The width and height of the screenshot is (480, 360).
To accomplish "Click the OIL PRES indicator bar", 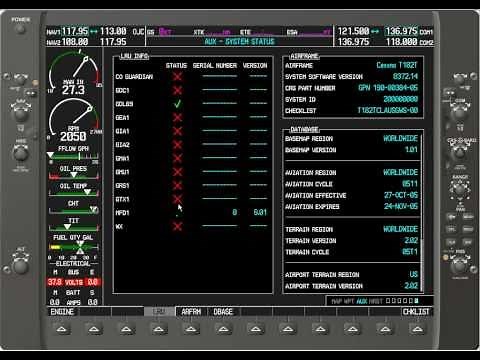I will (x=74, y=176).
